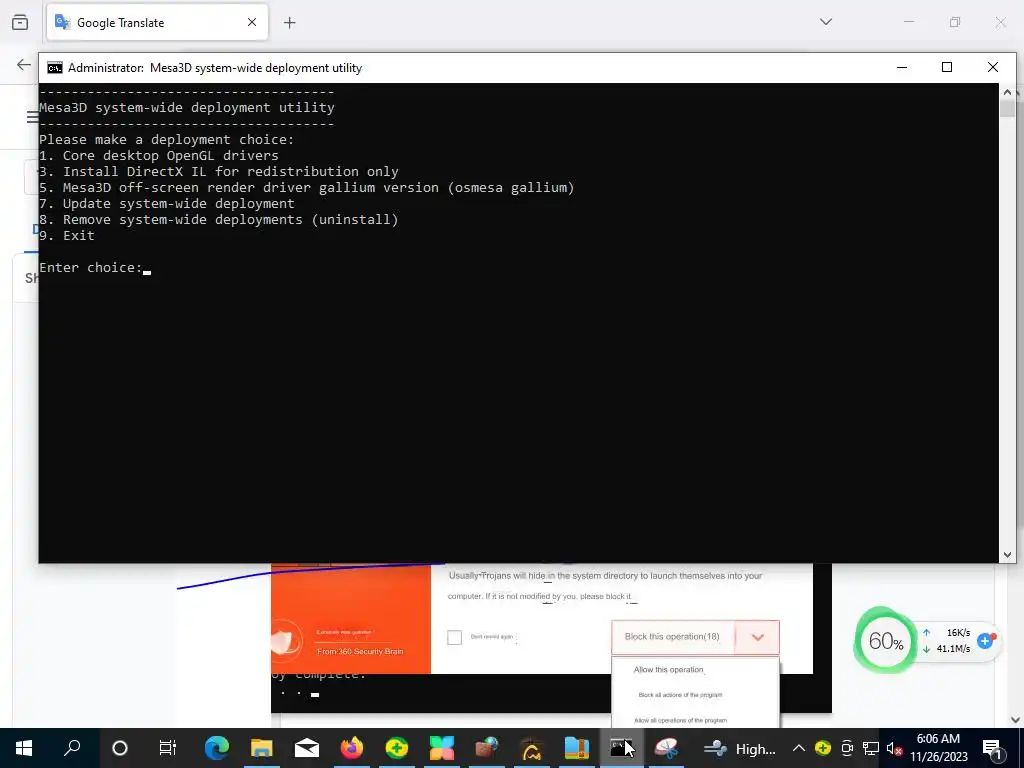1024x768 pixels.
Task: Open the brown box with globe app
Action: tap(487, 748)
